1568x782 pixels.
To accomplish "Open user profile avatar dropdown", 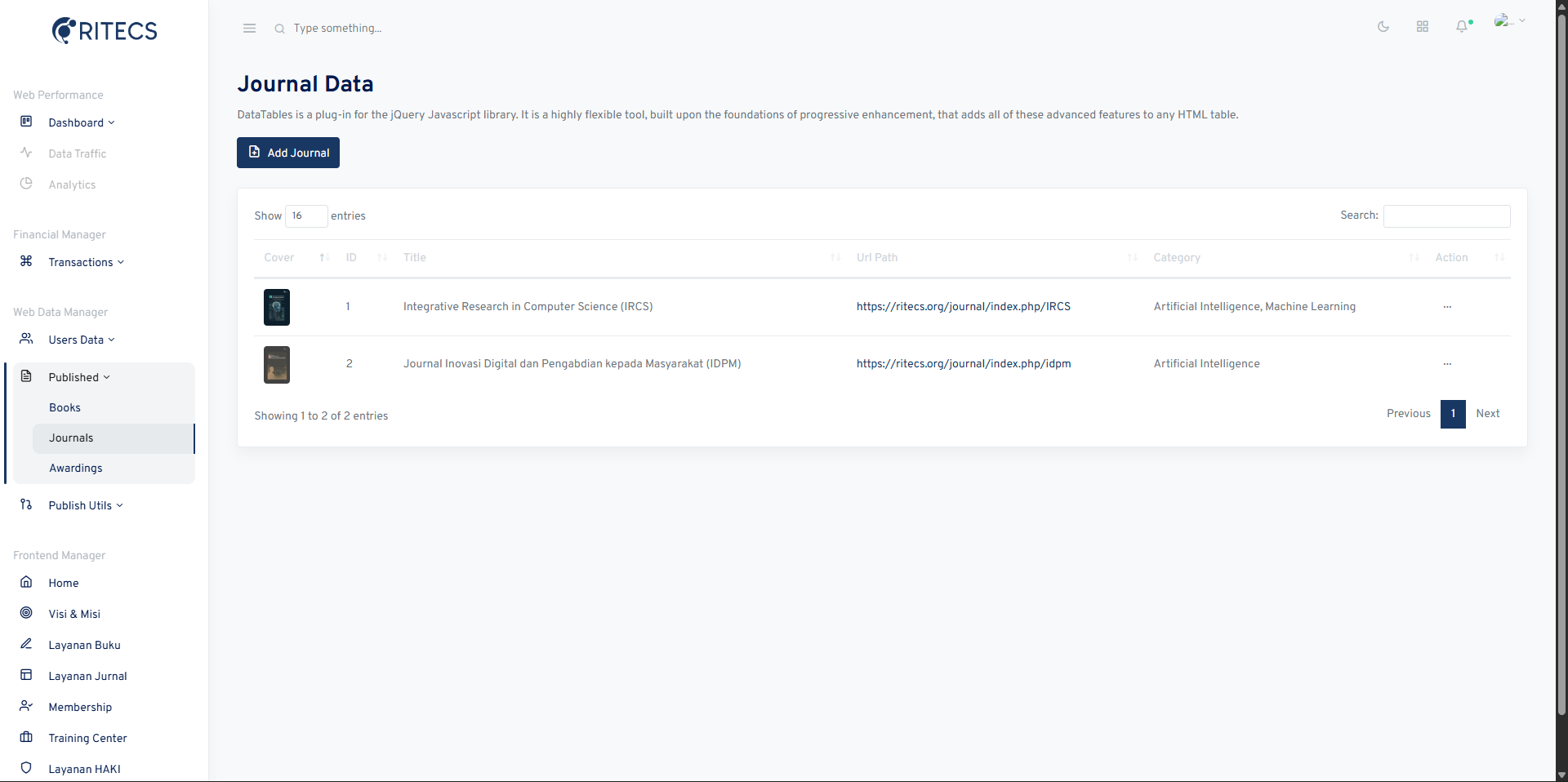I will [x=1508, y=21].
